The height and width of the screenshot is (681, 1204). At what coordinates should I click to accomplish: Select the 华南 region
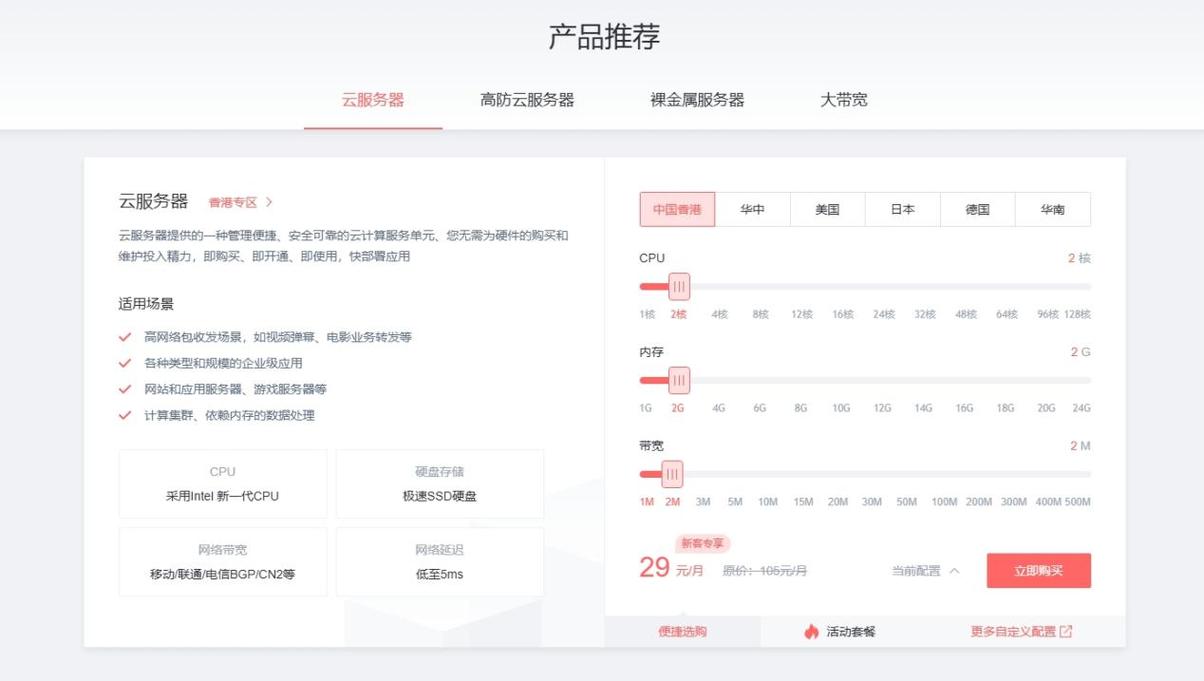tap(1052, 209)
